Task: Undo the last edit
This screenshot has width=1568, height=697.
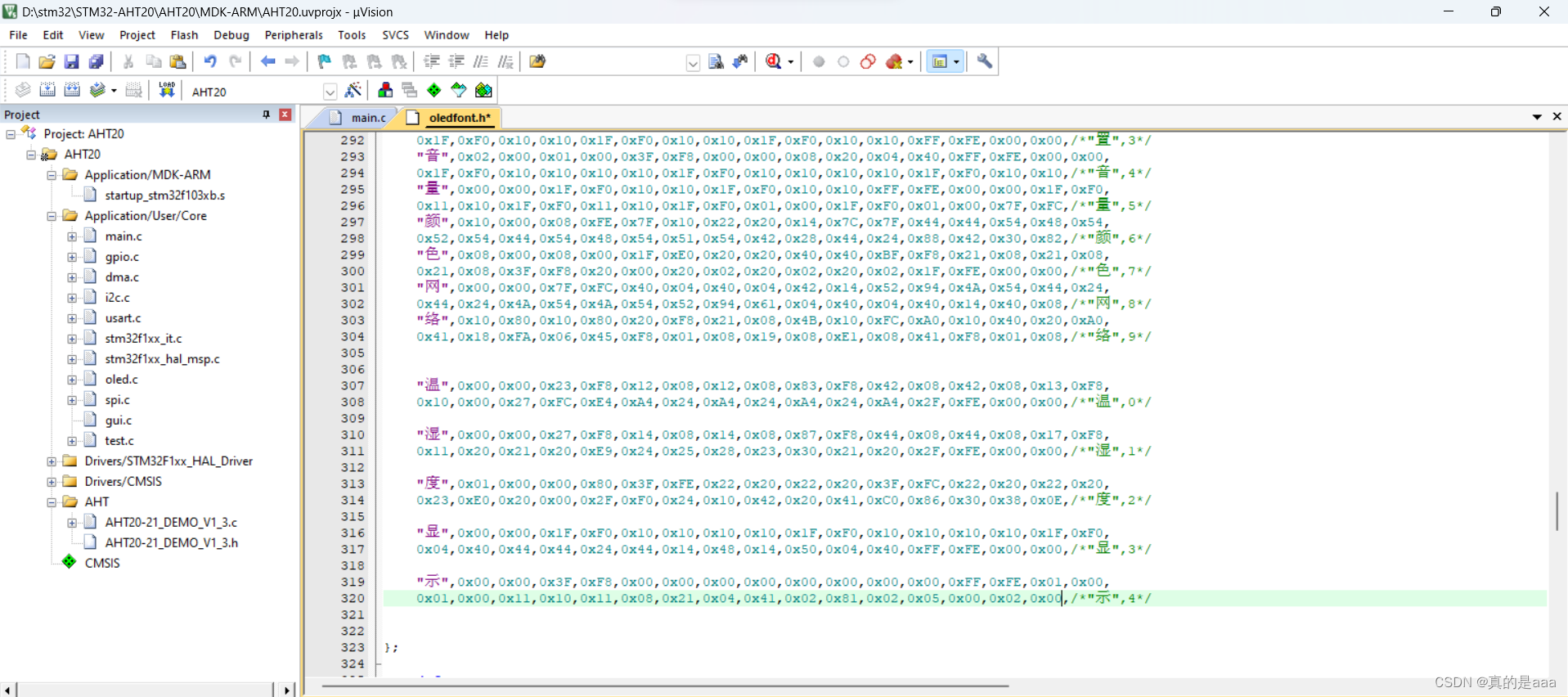Action: click(210, 61)
